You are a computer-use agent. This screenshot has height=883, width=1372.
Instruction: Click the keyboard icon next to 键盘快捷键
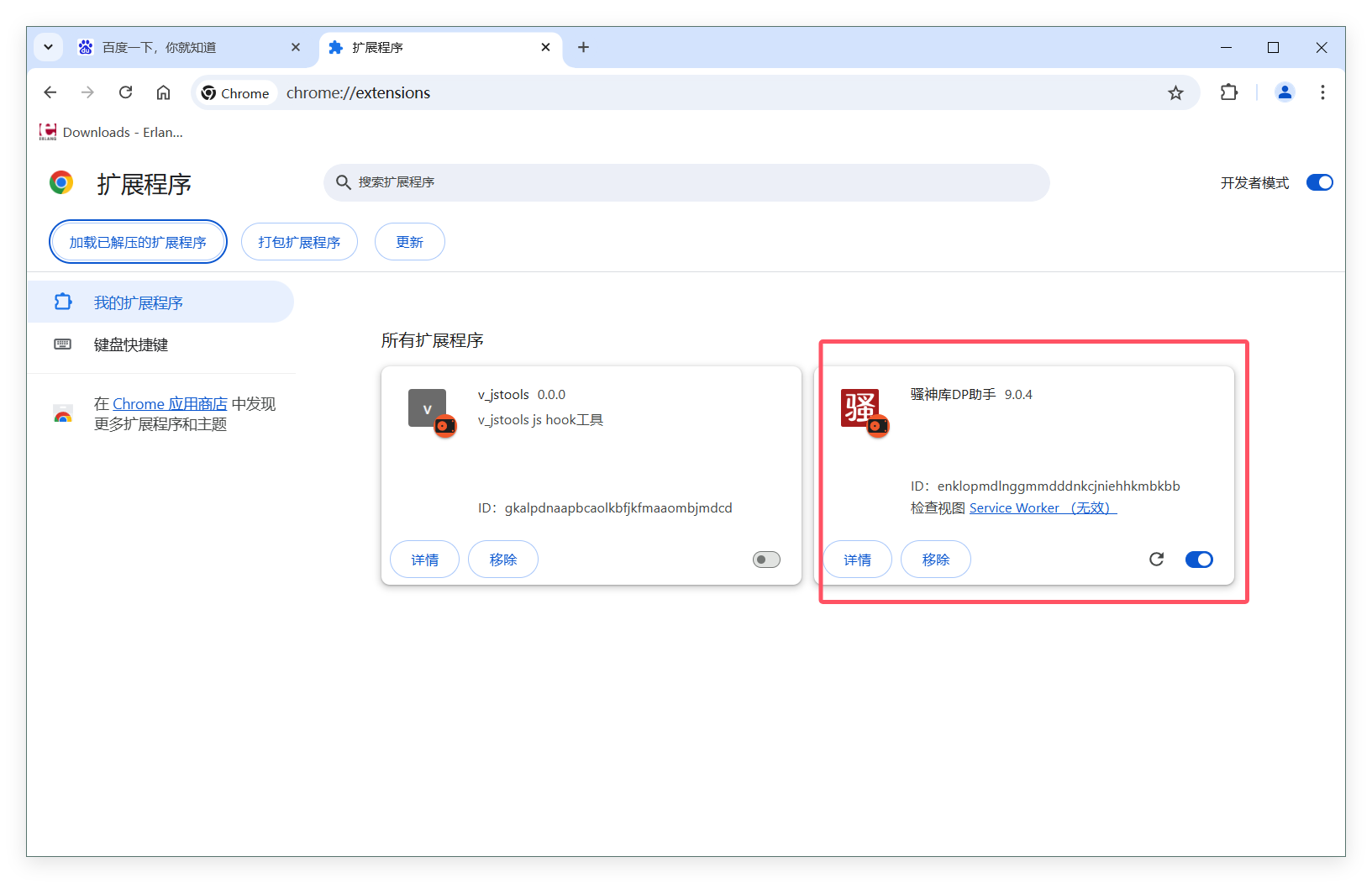62,344
